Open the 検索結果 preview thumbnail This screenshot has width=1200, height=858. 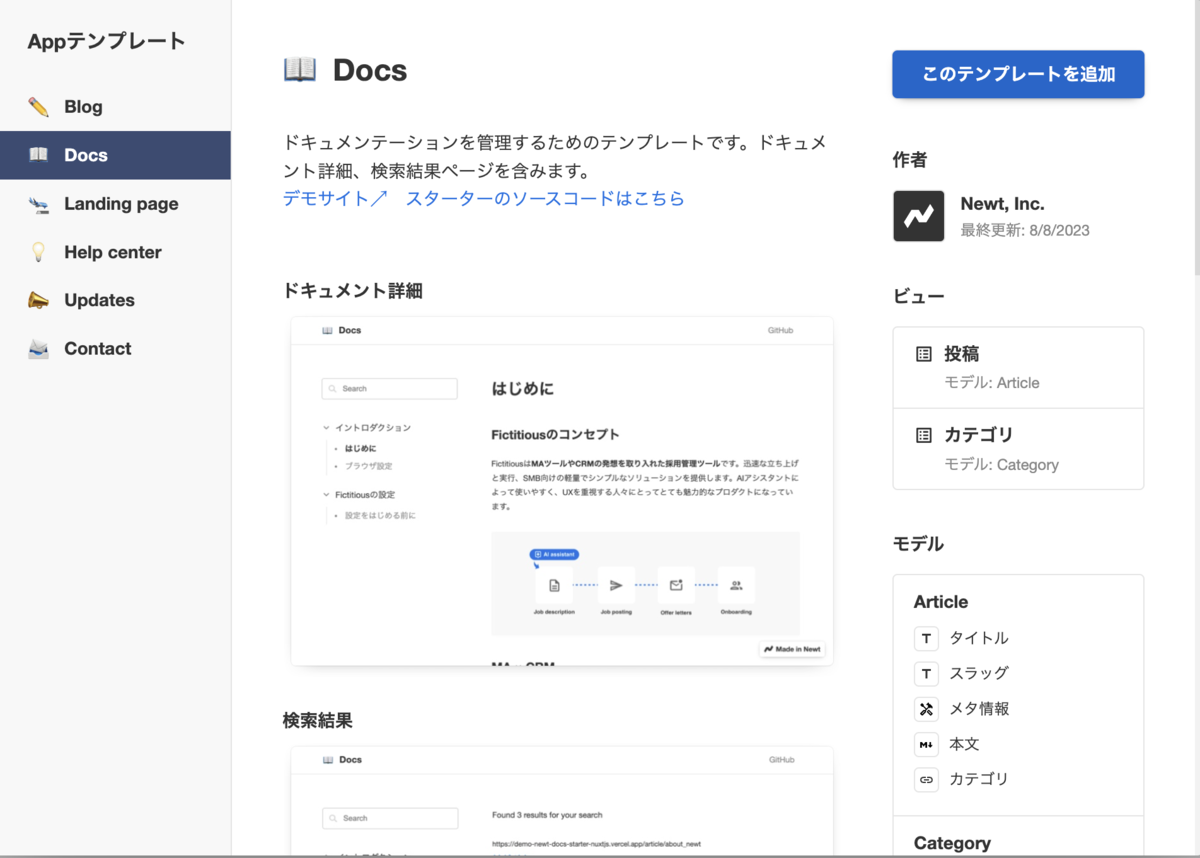[x=562, y=801]
